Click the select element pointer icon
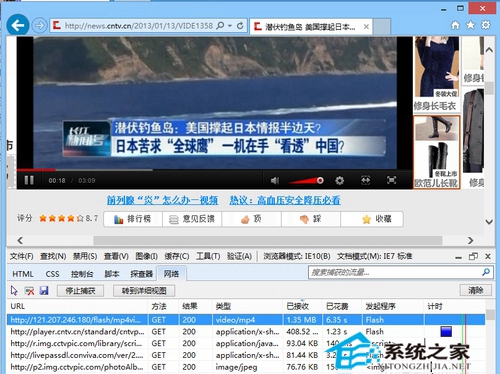500x374 pixels. 14,291
